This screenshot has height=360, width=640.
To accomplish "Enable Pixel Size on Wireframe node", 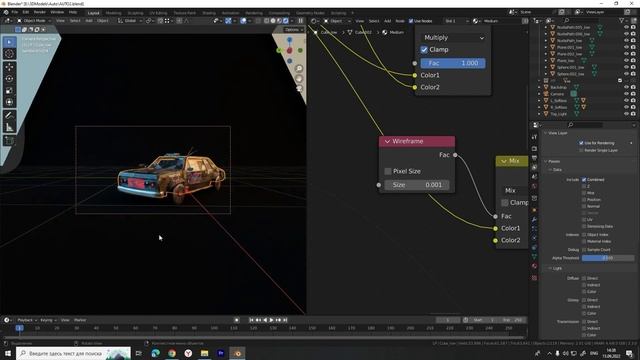I will coord(388,171).
